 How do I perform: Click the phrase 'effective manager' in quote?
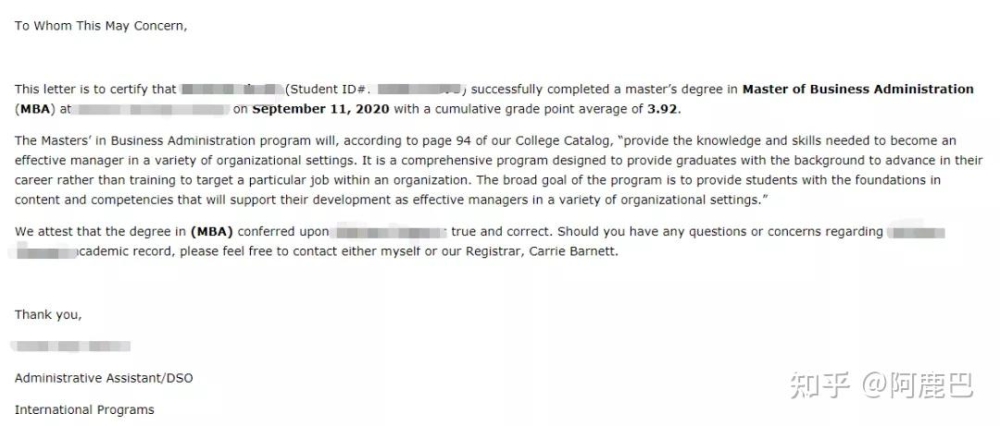click(x=58, y=161)
